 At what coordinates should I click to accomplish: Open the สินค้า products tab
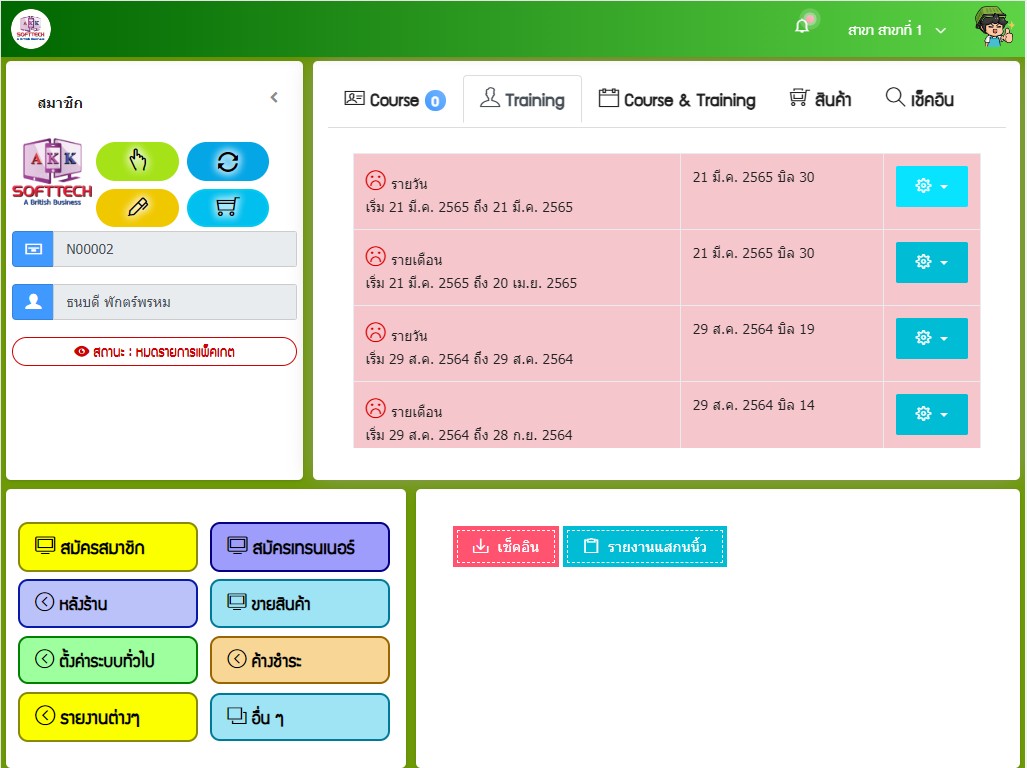tap(820, 100)
